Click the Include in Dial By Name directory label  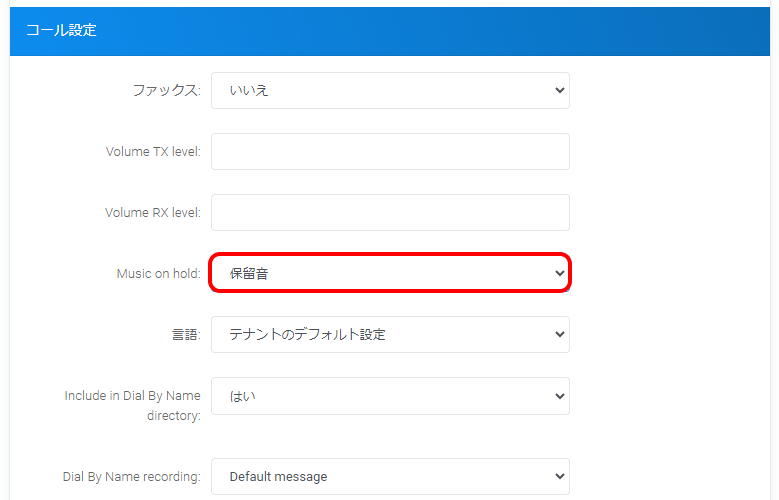[132, 405]
